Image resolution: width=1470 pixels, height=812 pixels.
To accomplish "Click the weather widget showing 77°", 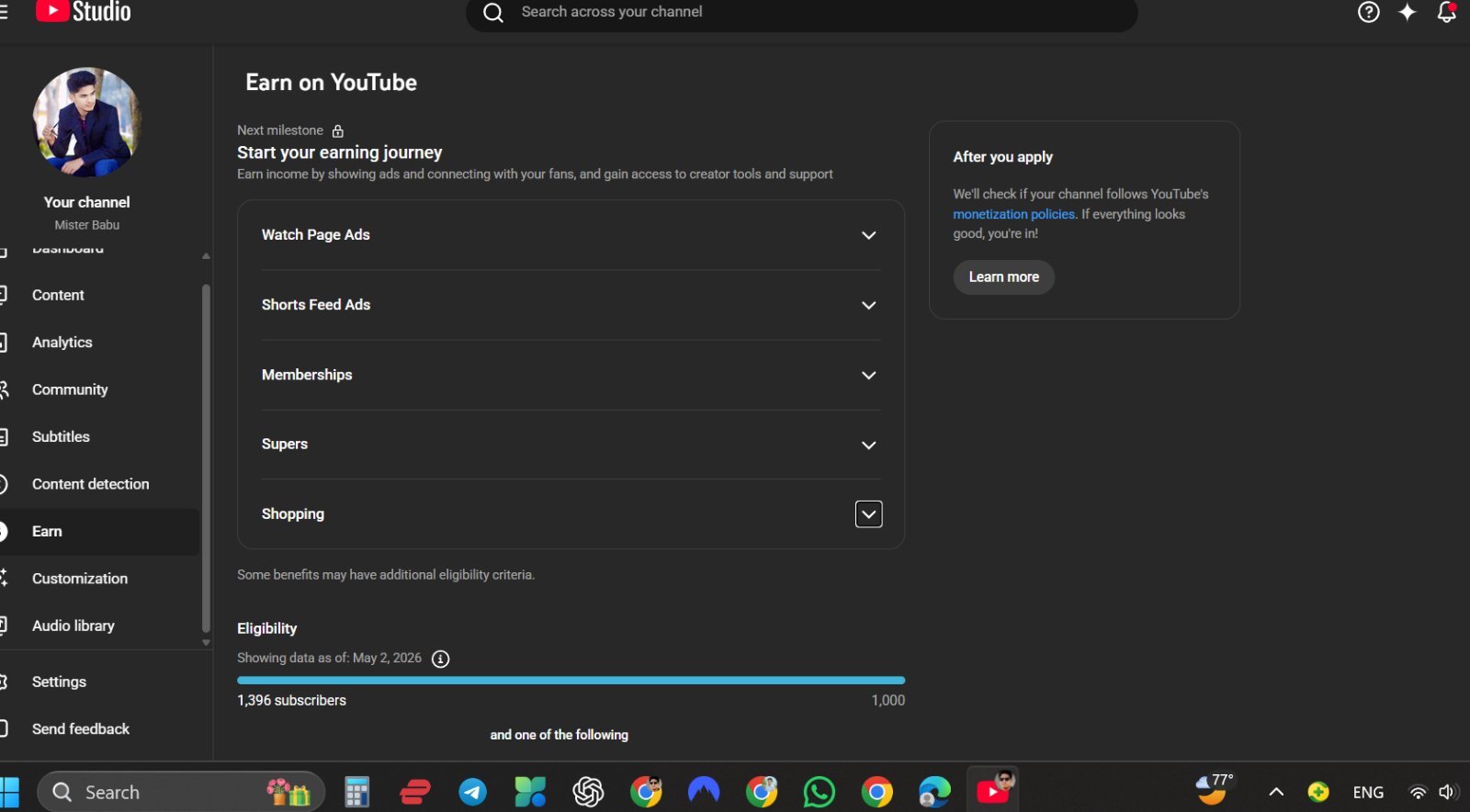I will [x=1215, y=788].
